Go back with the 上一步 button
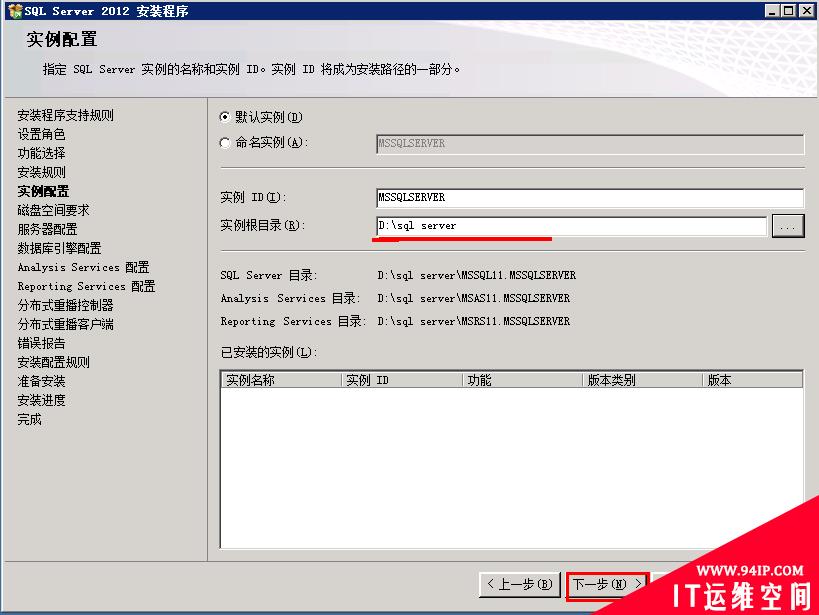This screenshot has height=615, width=819. 519,584
